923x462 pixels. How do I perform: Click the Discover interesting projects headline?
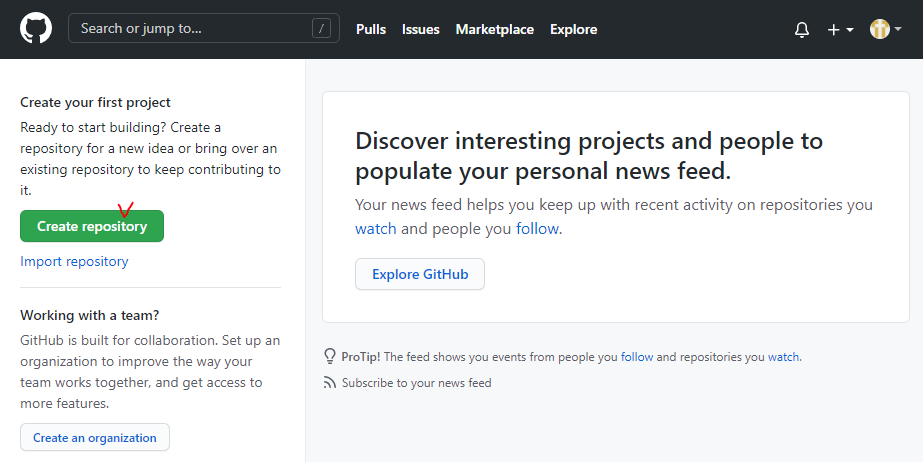[x=589, y=156]
